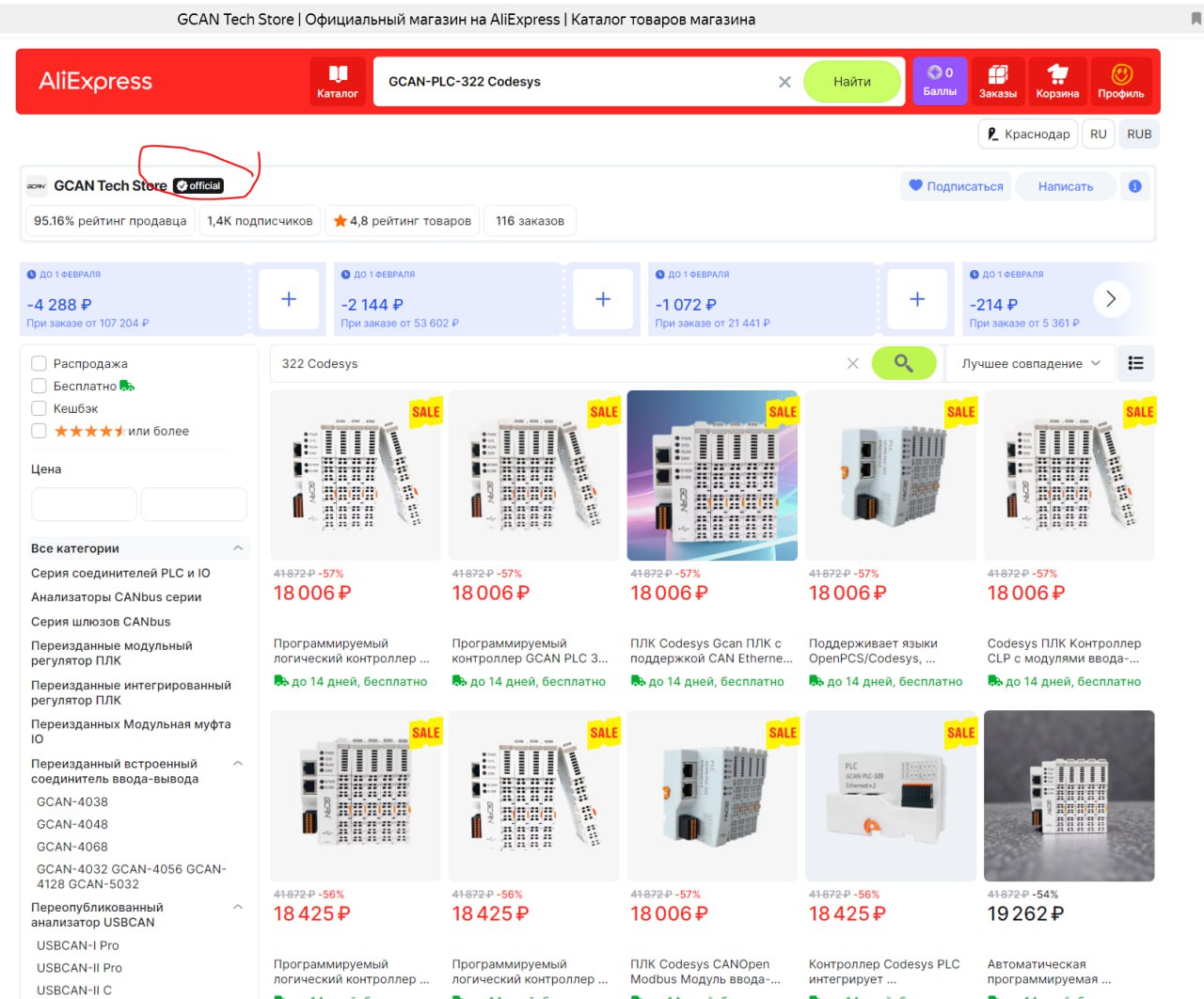Show next coupons with the arrow

1111,299
